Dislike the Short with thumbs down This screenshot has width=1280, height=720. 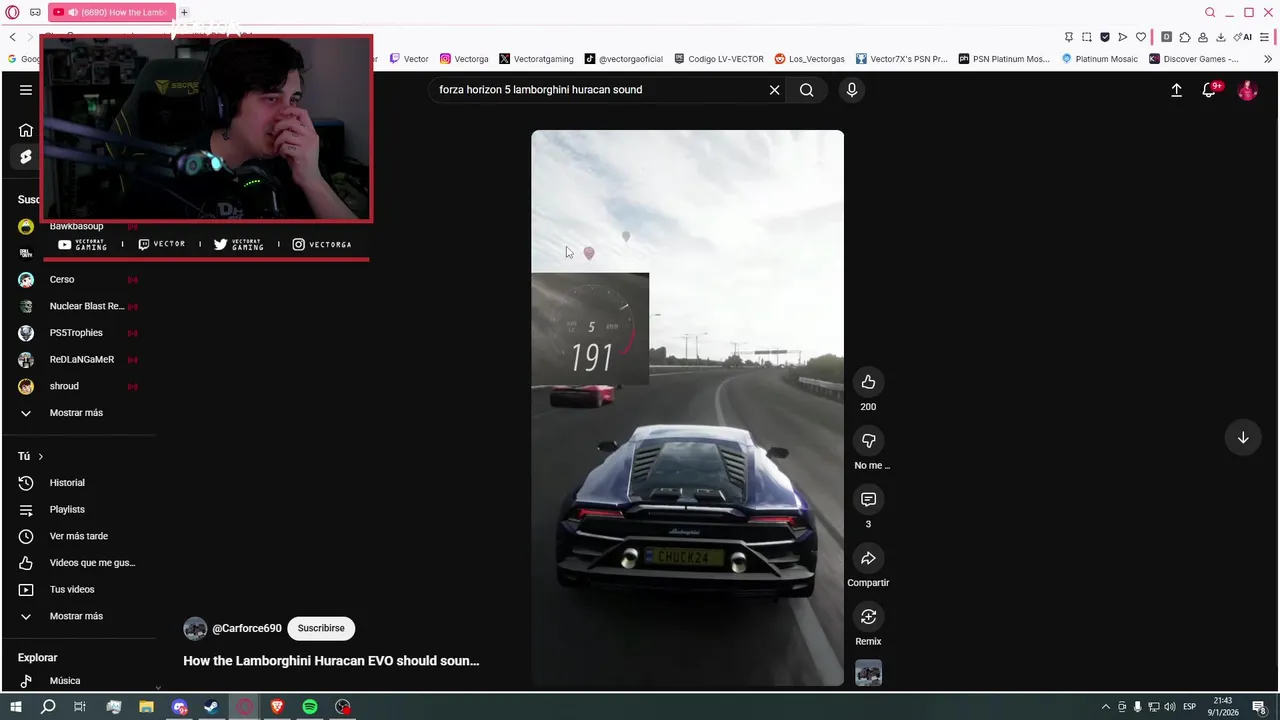click(x=868, y=441)
